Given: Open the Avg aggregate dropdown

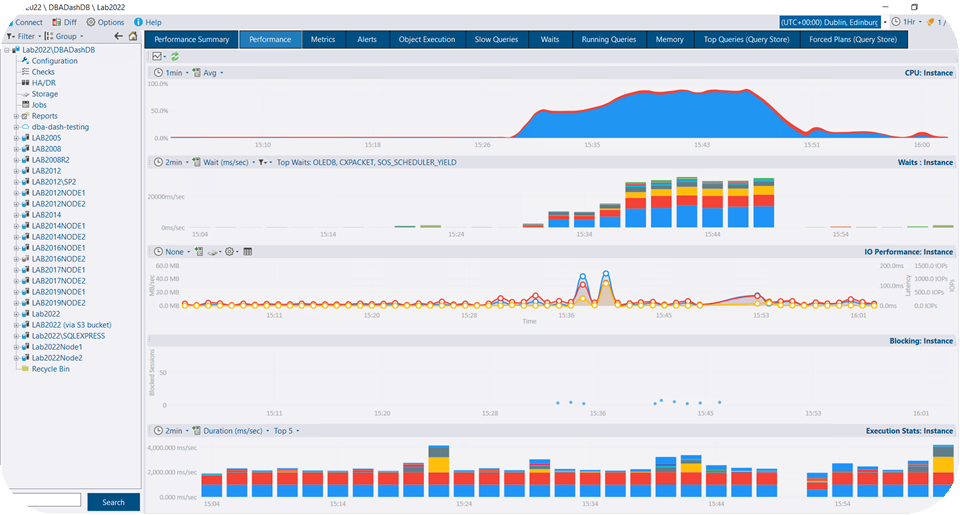Looking at the screenshot, I should click(x=208, y=72).
